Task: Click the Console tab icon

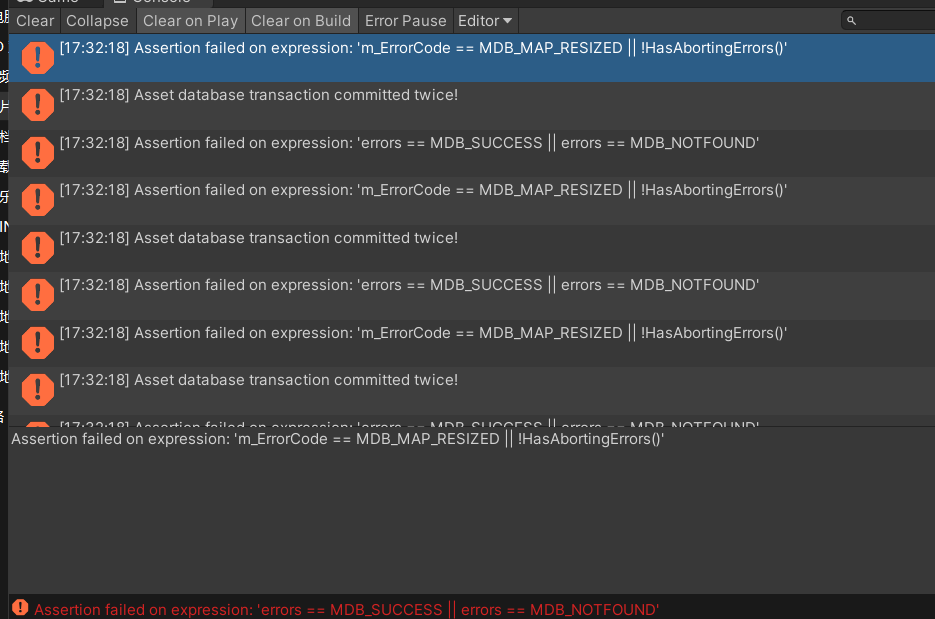Action: coord(122,3)
